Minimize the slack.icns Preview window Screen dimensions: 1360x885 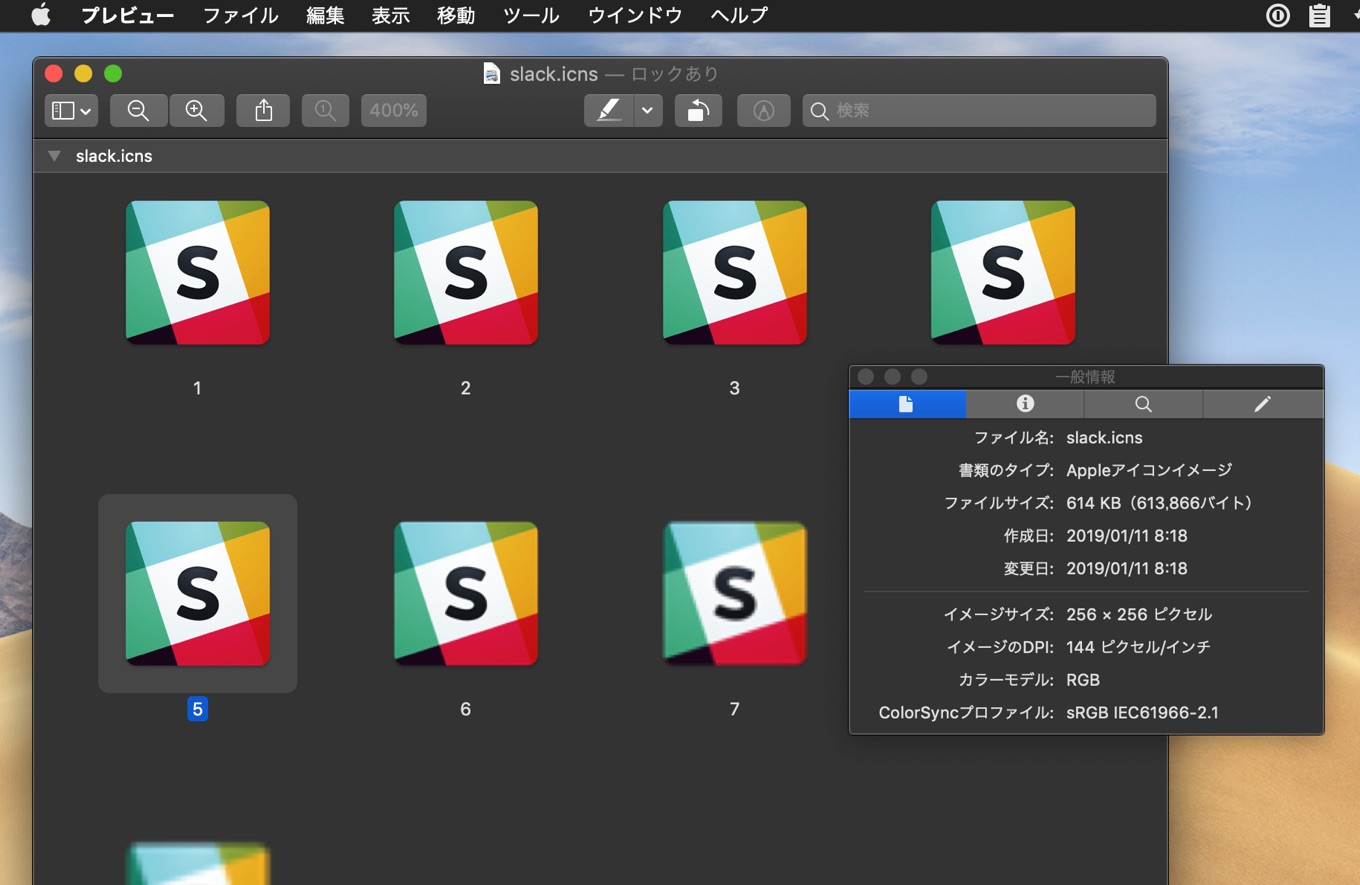point(83,74)
